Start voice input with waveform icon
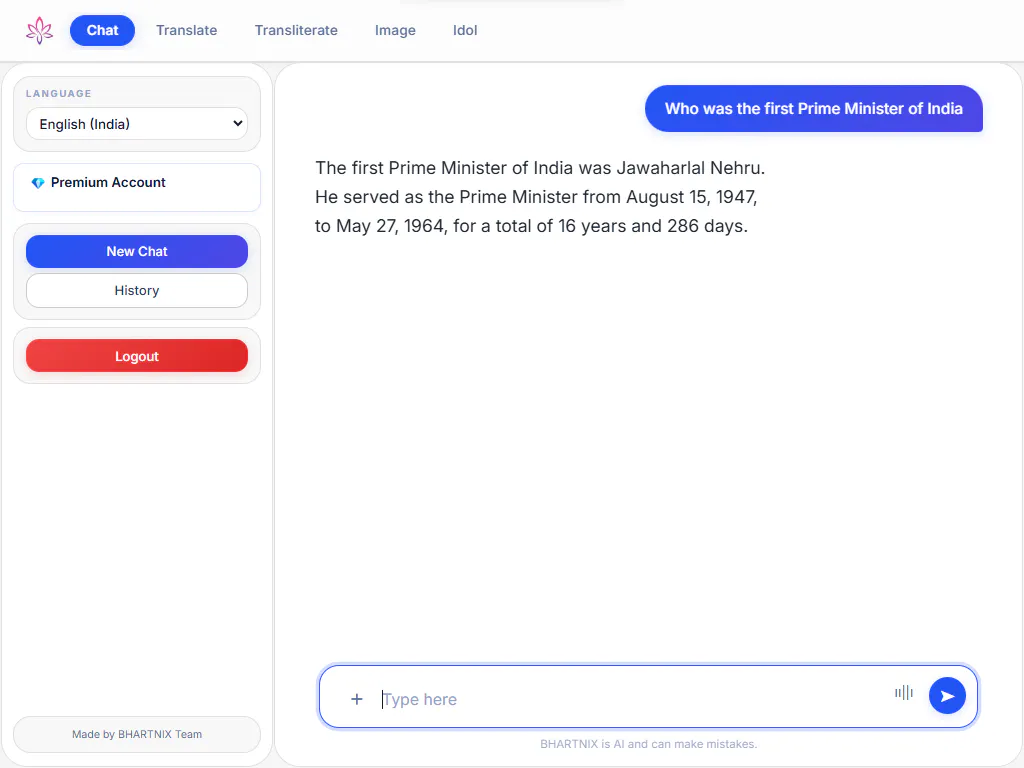Image resolution: width=1024 pixels, height=768 pixels. point(904,693)
